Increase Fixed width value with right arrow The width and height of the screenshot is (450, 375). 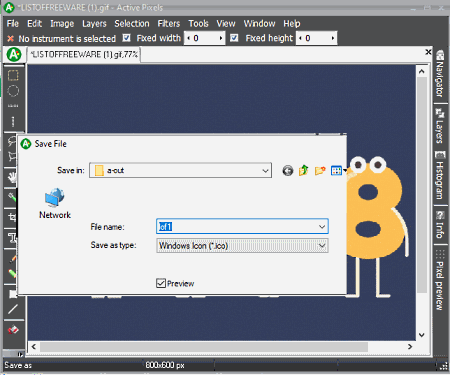pyautogui.click(x=221, y=38)
